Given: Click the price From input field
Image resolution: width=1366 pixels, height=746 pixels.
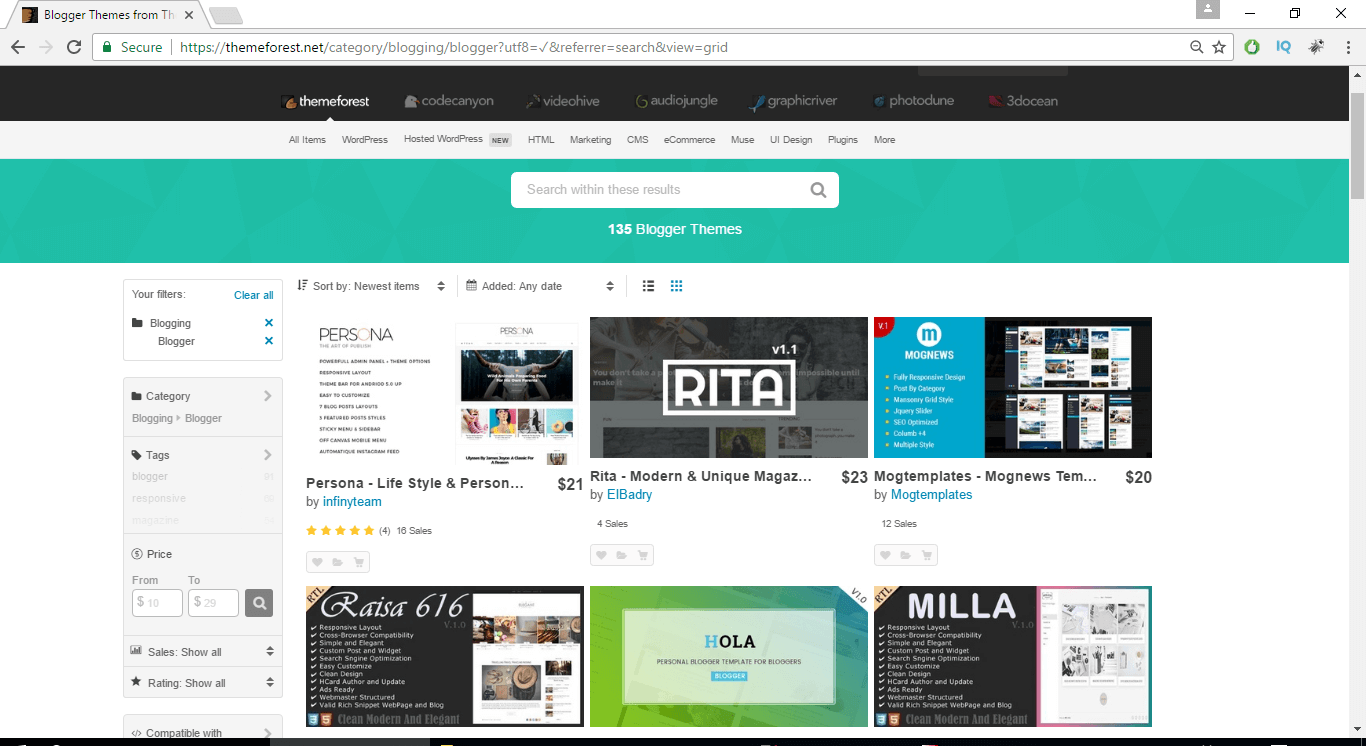Looking at the screenshot, I should pos(157,603).
